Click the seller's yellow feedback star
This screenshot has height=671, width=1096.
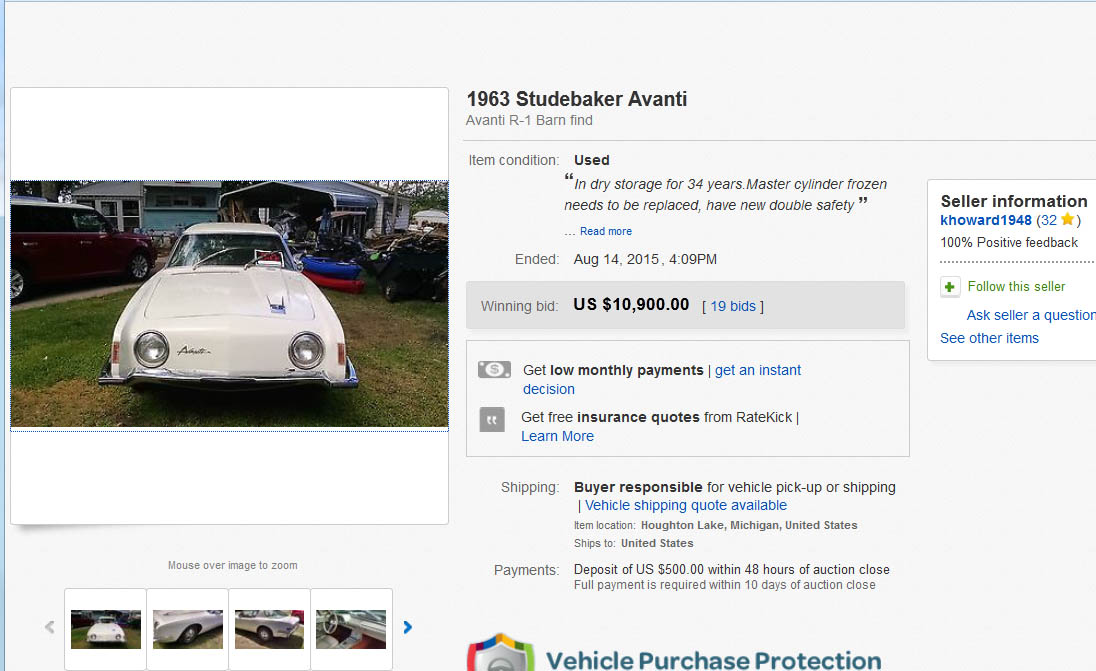pos(1067,219)
